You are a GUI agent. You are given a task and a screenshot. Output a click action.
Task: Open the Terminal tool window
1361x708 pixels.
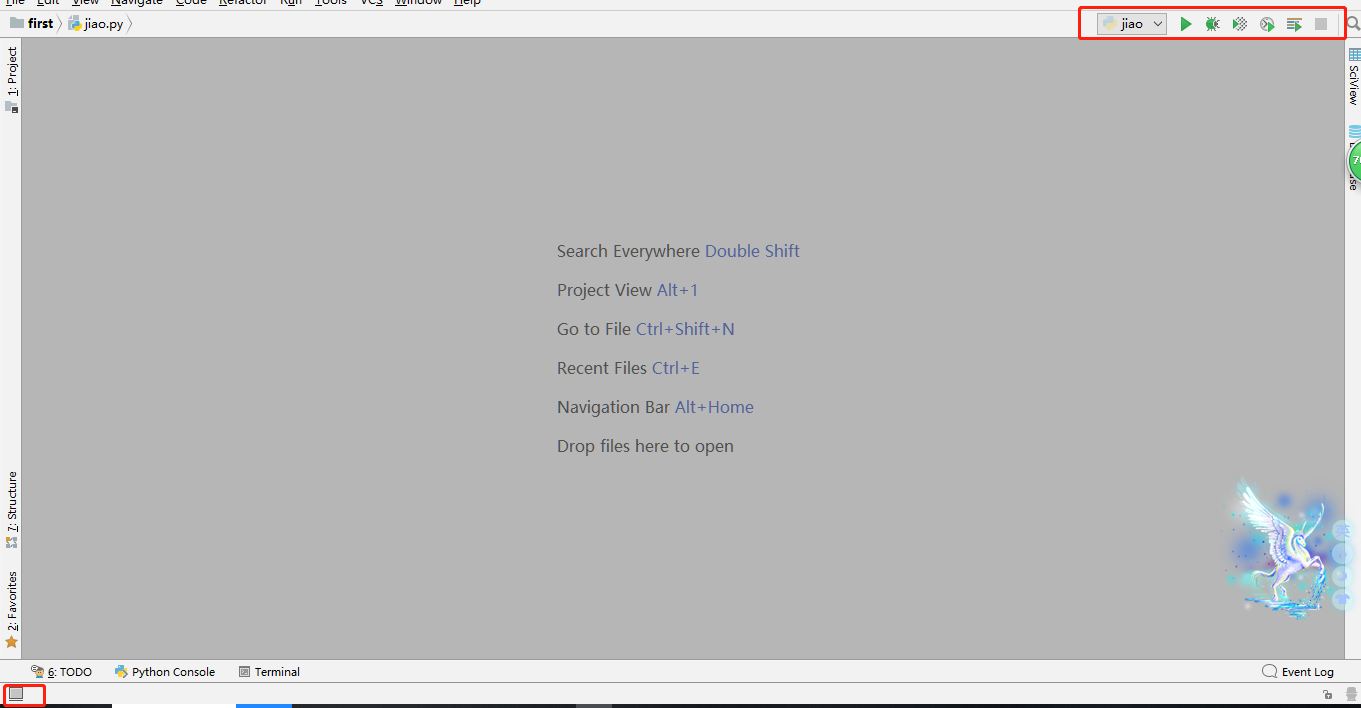[269, 672]
